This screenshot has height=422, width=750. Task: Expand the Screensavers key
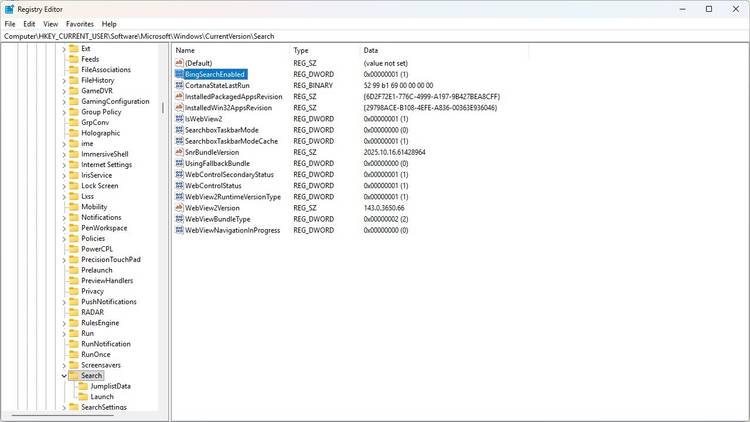pos(64,365)
